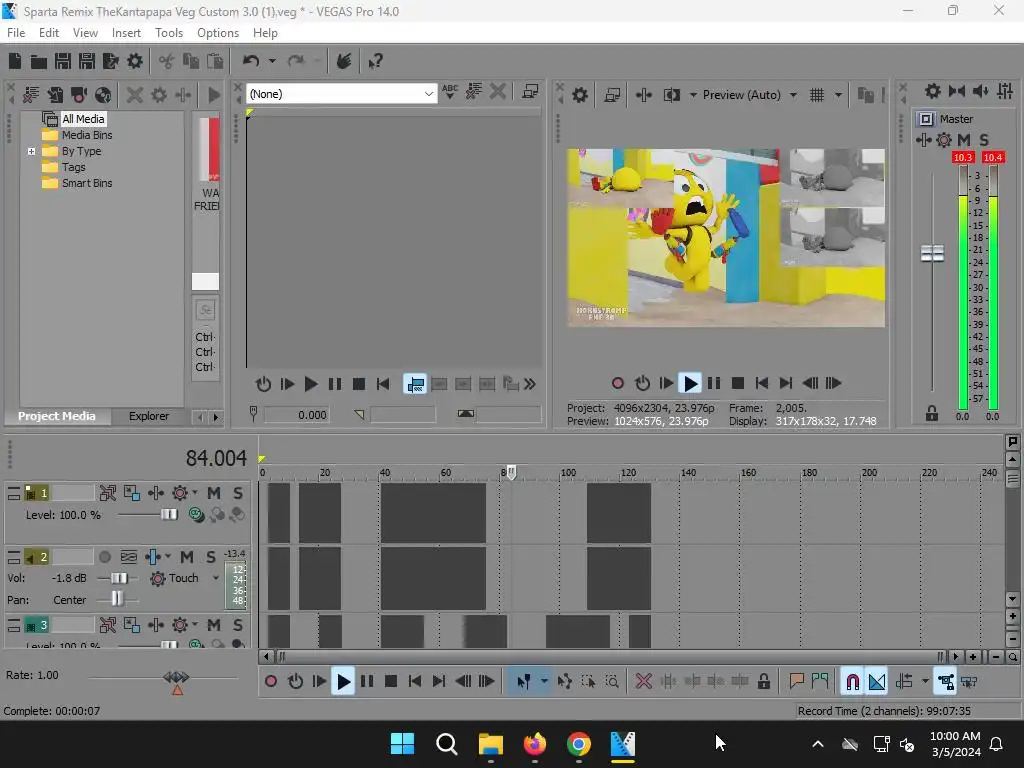
Task: Solo the Master bus
Action: click(x=984, y=140)
